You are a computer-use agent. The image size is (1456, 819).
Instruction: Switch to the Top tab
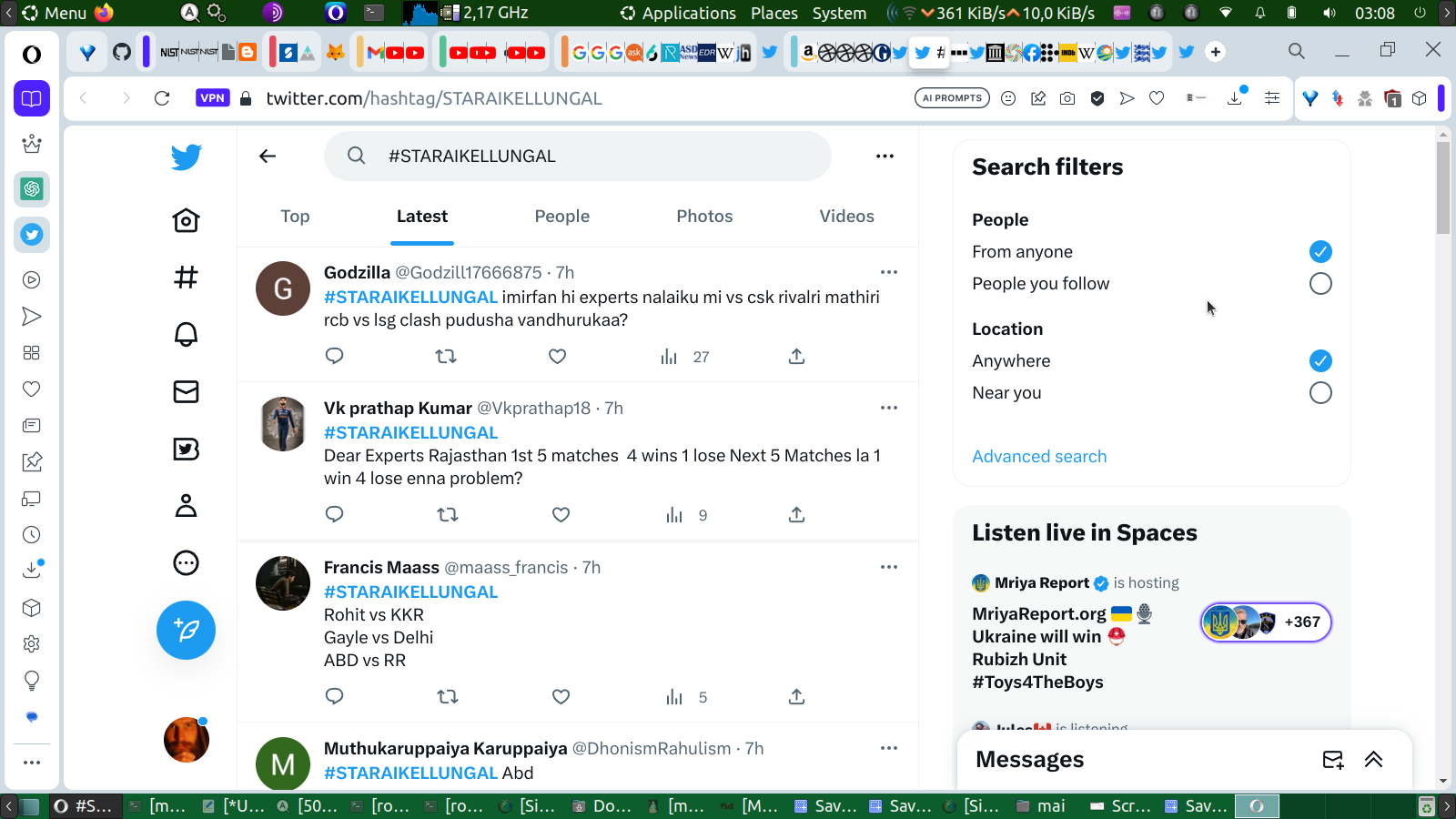pyautogui.click(x=295, y=217)
